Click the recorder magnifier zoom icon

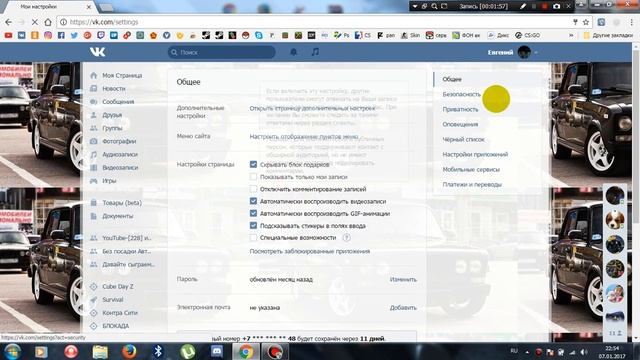click(x=434, y=6)
